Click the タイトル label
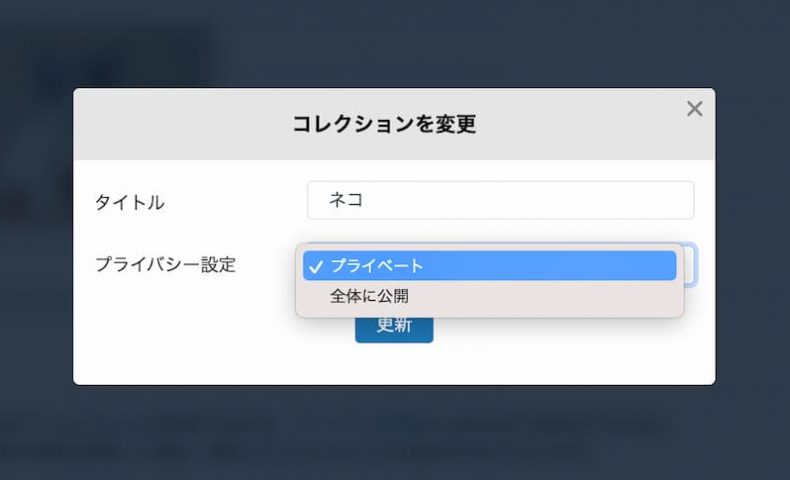 [x=129, y=202]
